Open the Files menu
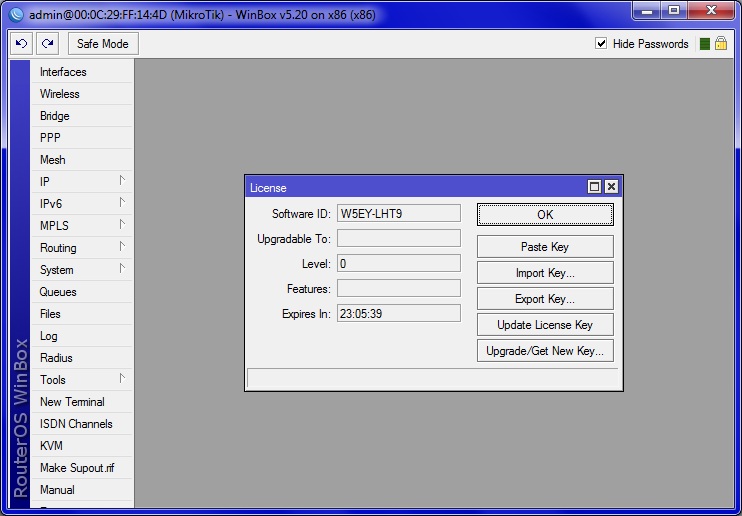 point(81,314)
